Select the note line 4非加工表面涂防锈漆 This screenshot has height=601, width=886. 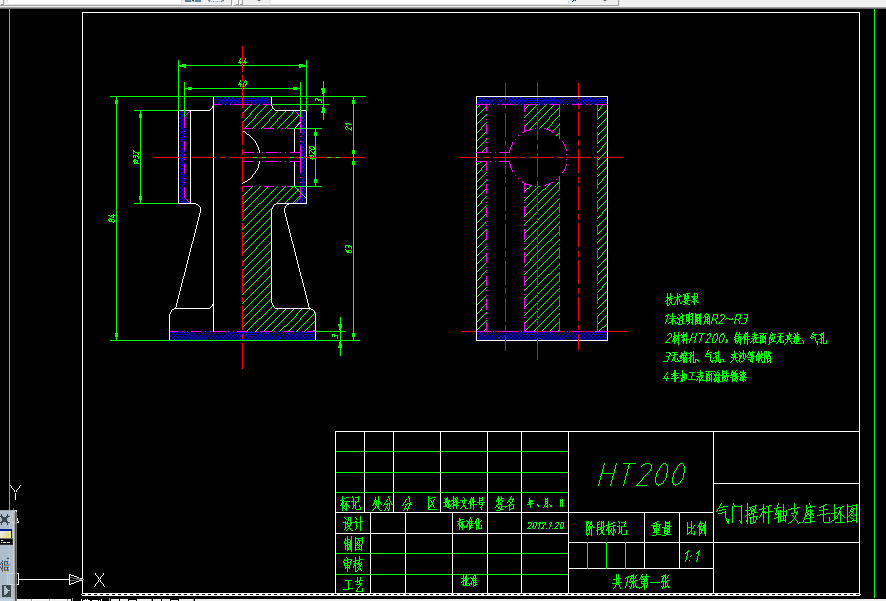[705, 376]
